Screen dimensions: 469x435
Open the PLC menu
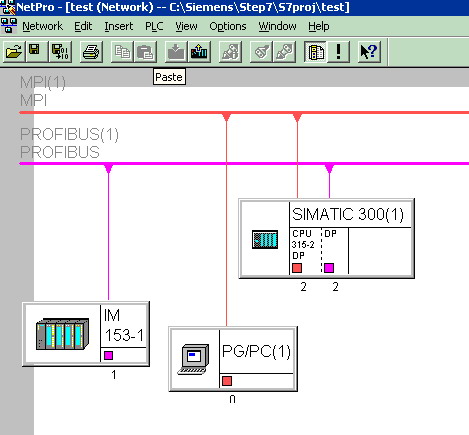pos(154,26)
